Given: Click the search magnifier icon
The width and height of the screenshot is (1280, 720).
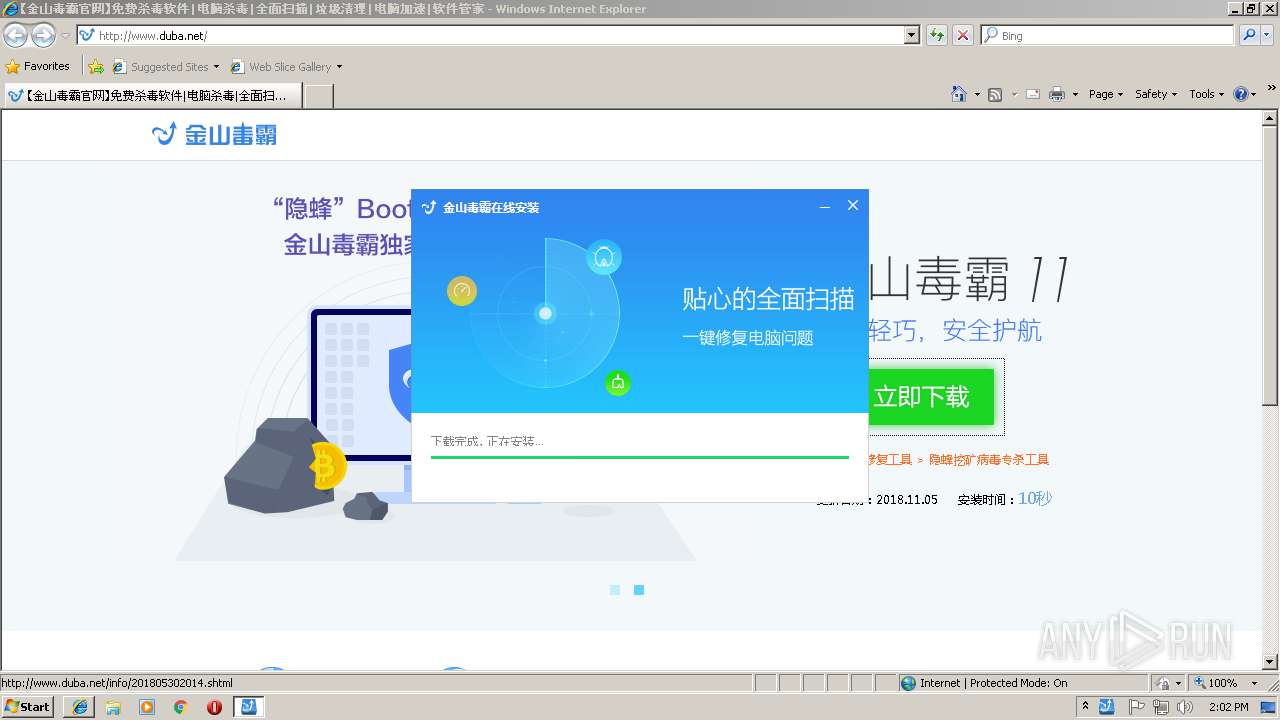Looking at the screenshot, I should [x=1249, y=35].
